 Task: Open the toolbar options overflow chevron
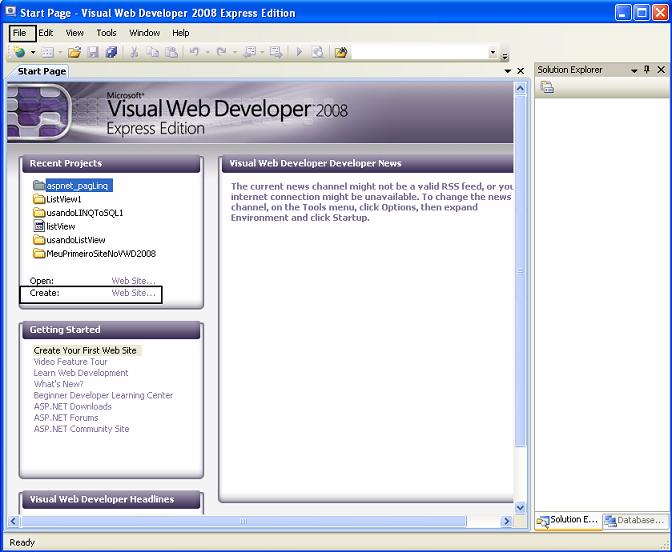[x=505, y=55]
